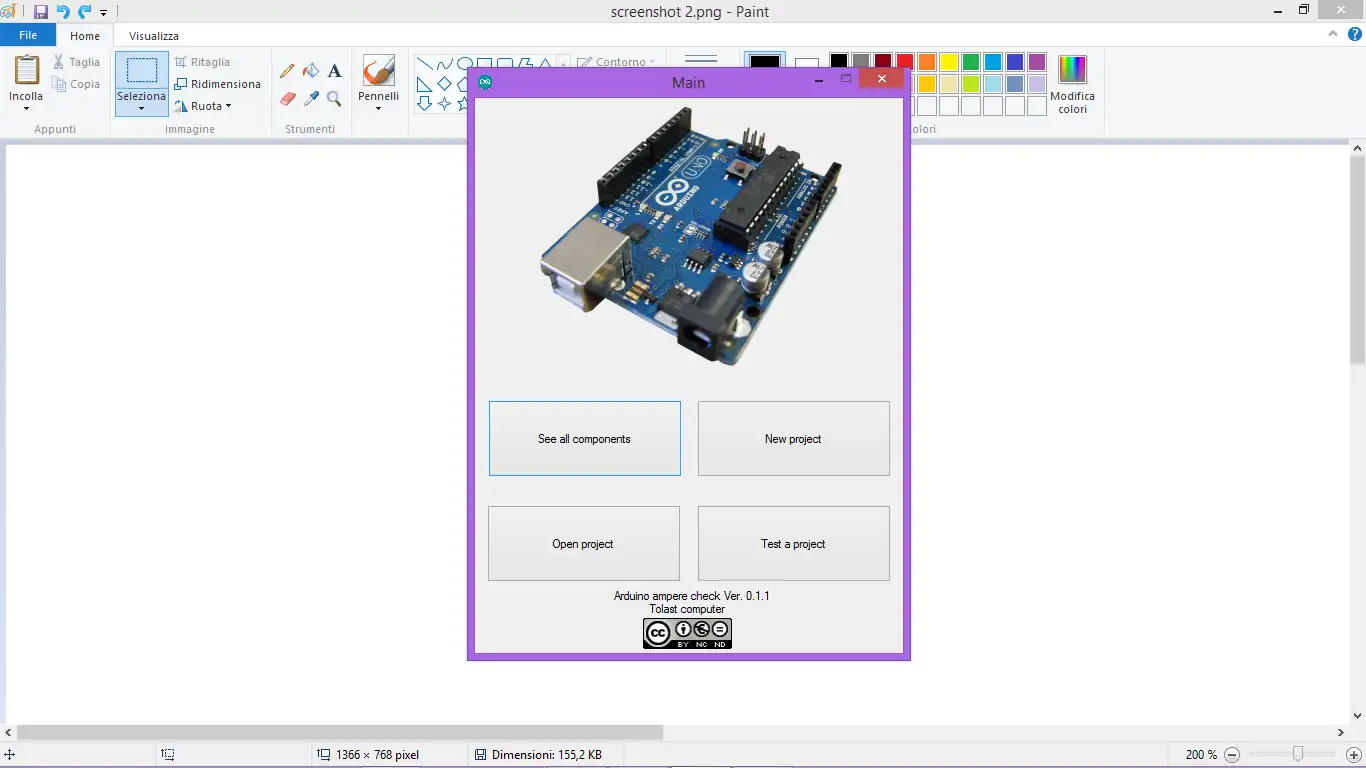Viewport: 1366px width, 768px height.
Task: Click the Undo arrow icon
Action: (63, 12)
